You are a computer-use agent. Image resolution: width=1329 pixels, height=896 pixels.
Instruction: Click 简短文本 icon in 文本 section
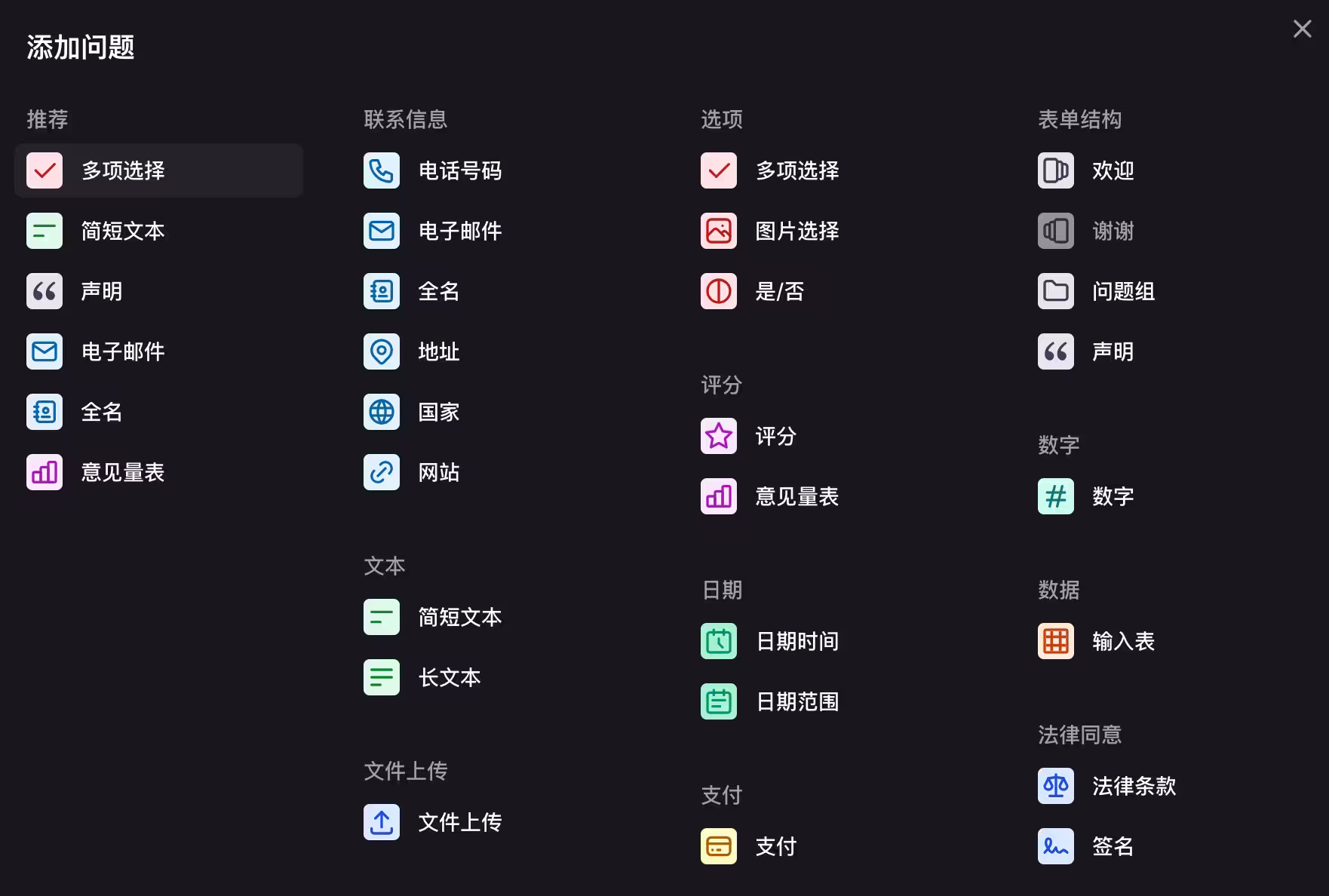382,617
